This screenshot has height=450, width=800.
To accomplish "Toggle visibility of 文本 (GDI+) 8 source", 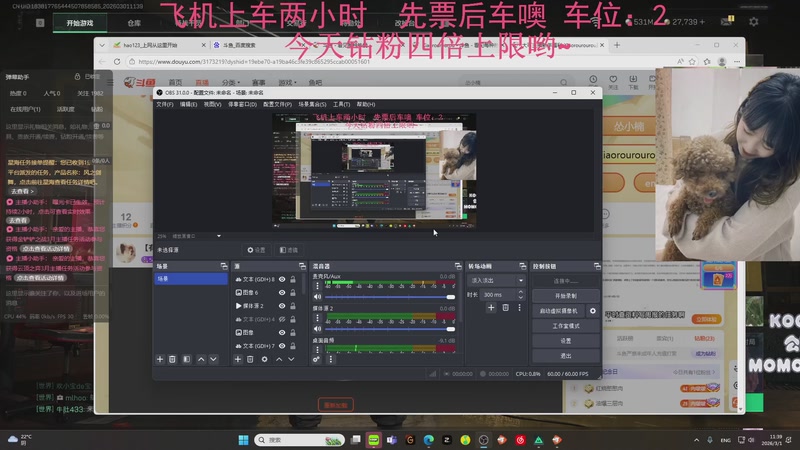I will coord(282,279).
